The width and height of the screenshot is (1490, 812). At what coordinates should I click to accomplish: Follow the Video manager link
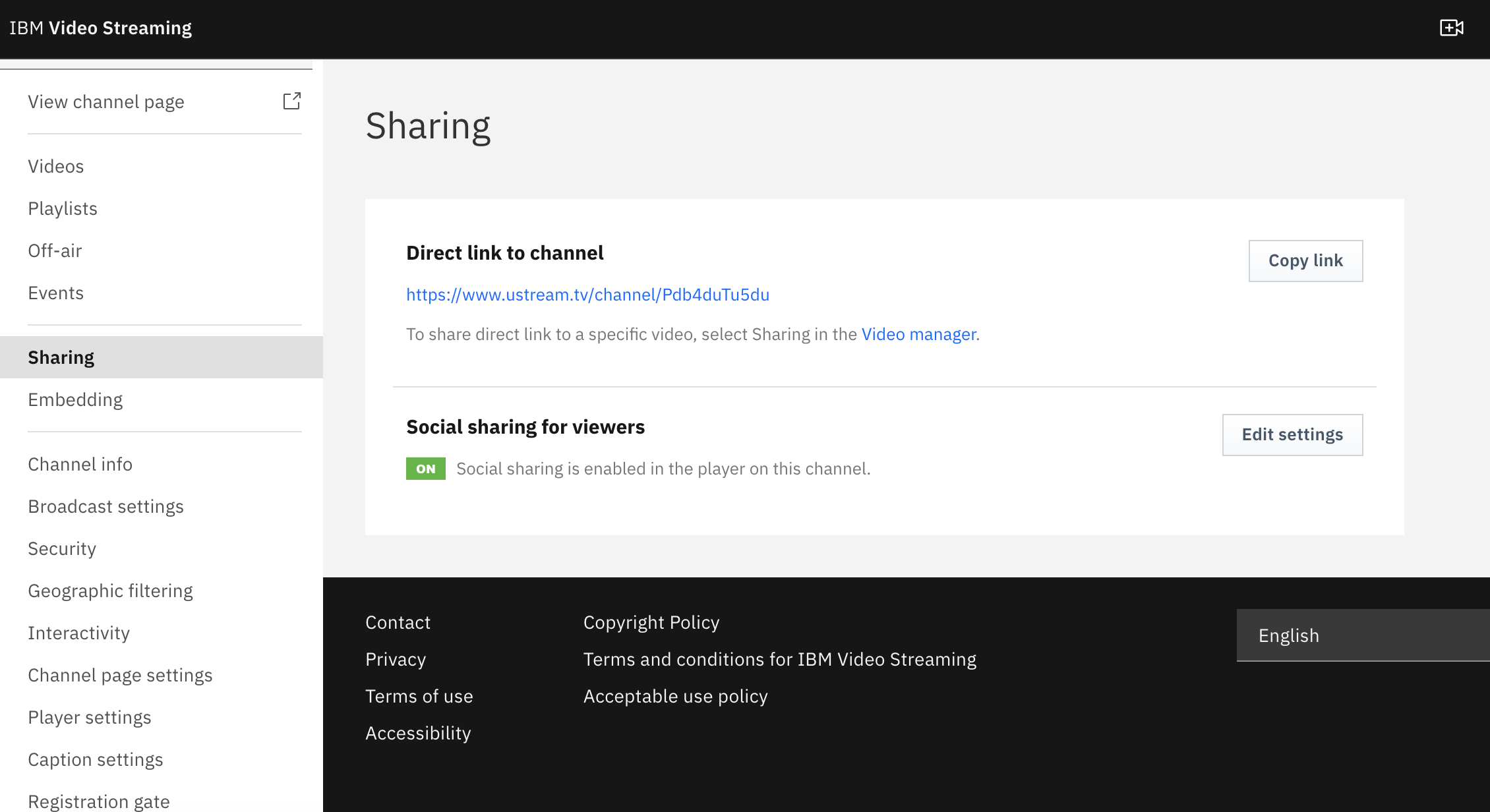coord(918,334)
